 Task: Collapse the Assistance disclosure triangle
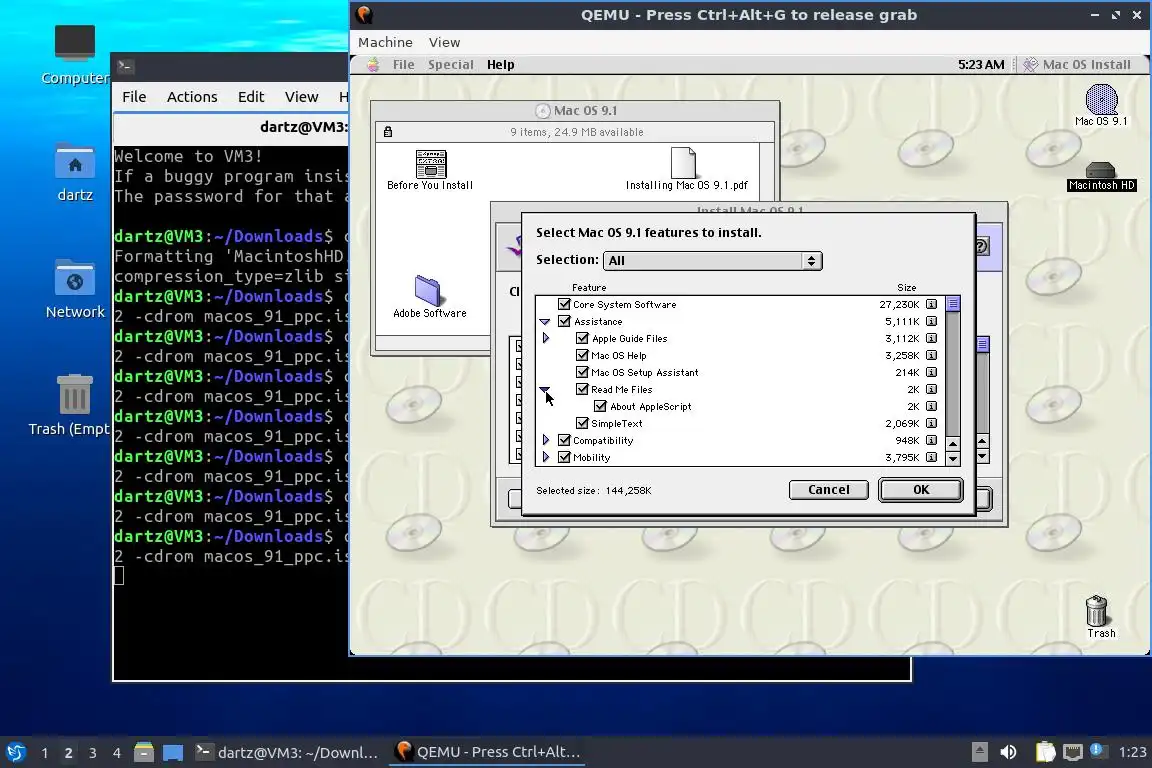point(544,321)
